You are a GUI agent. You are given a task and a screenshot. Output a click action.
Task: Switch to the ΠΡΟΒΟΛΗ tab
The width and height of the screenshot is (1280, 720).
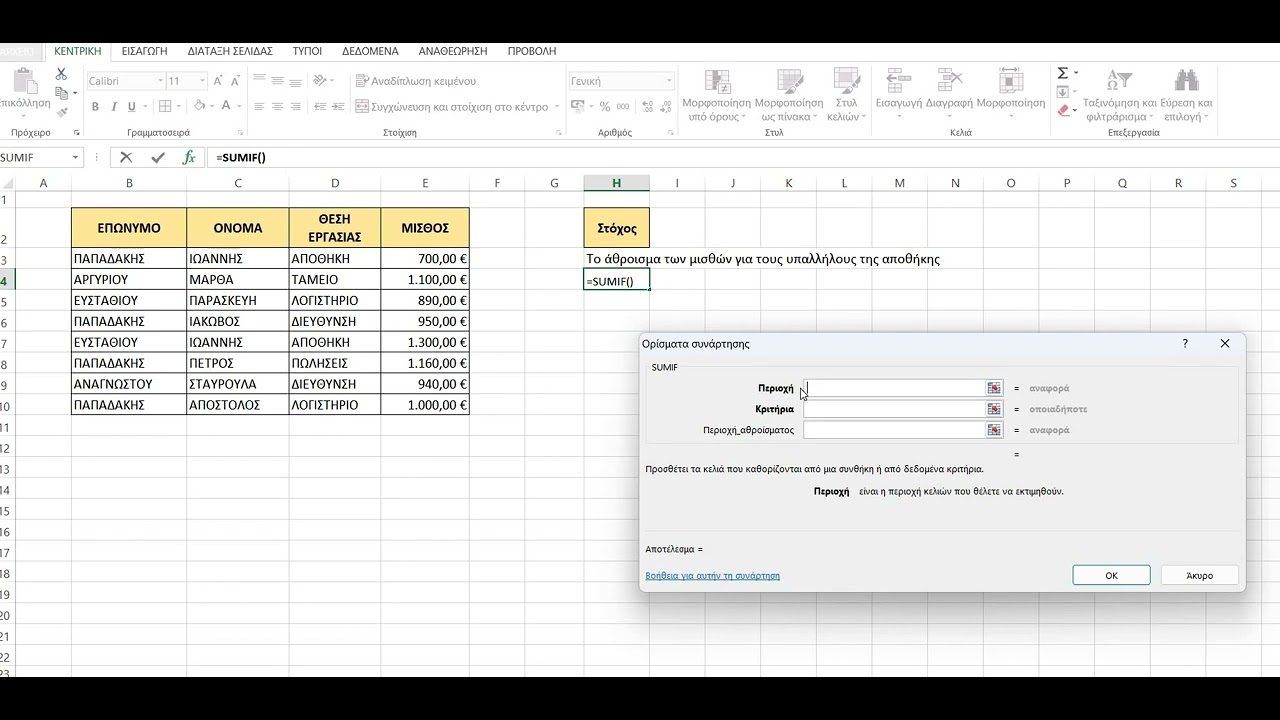pos(532,51)
